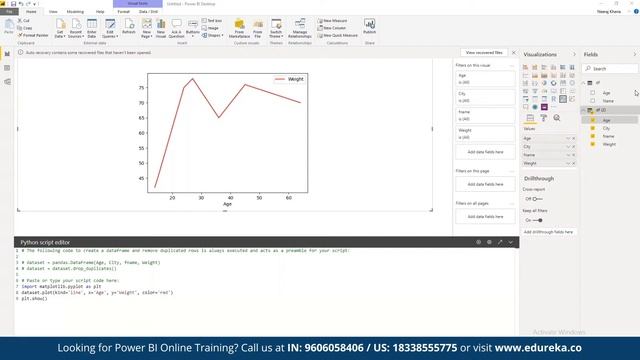The image size is (640, 360).
Task: Click the Fields Search box
Action: tap(610, 69)
